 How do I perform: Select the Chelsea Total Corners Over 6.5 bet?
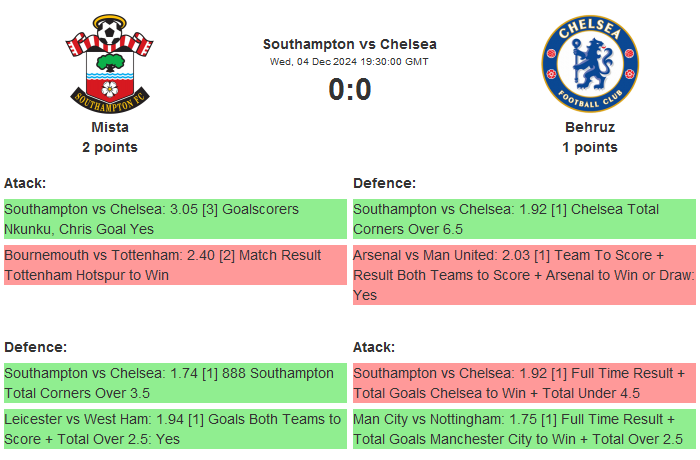(x=523, y=219)
